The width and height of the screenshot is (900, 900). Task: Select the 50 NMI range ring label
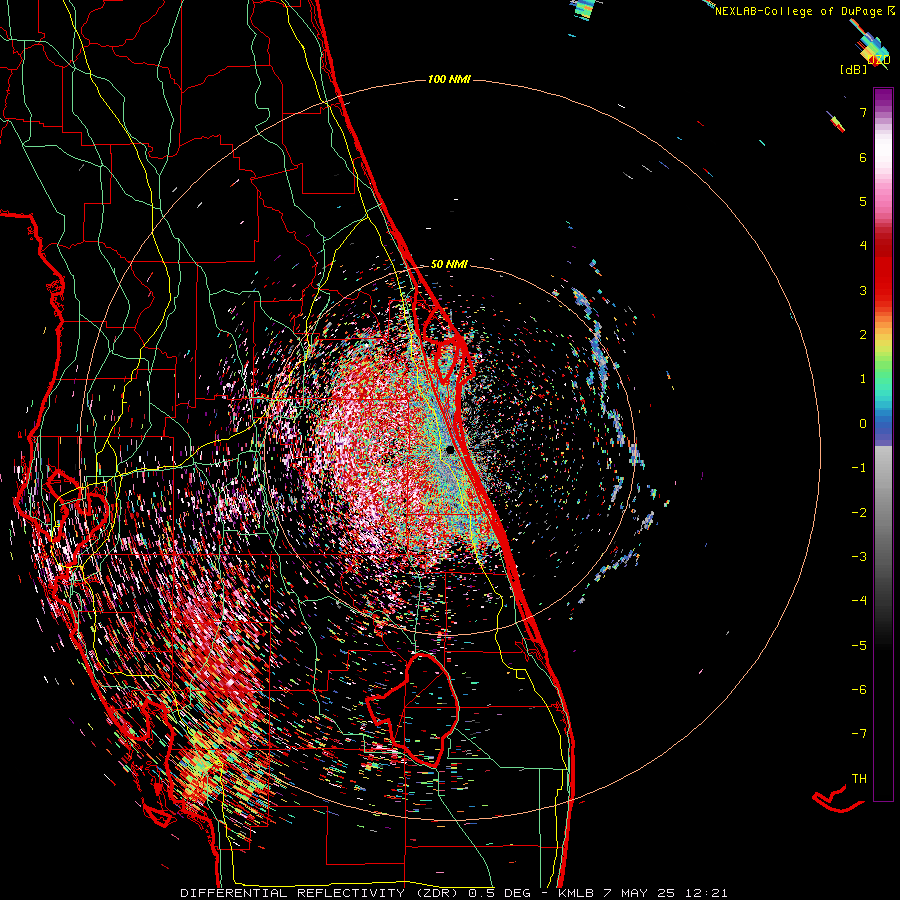(x=449, y=264)
